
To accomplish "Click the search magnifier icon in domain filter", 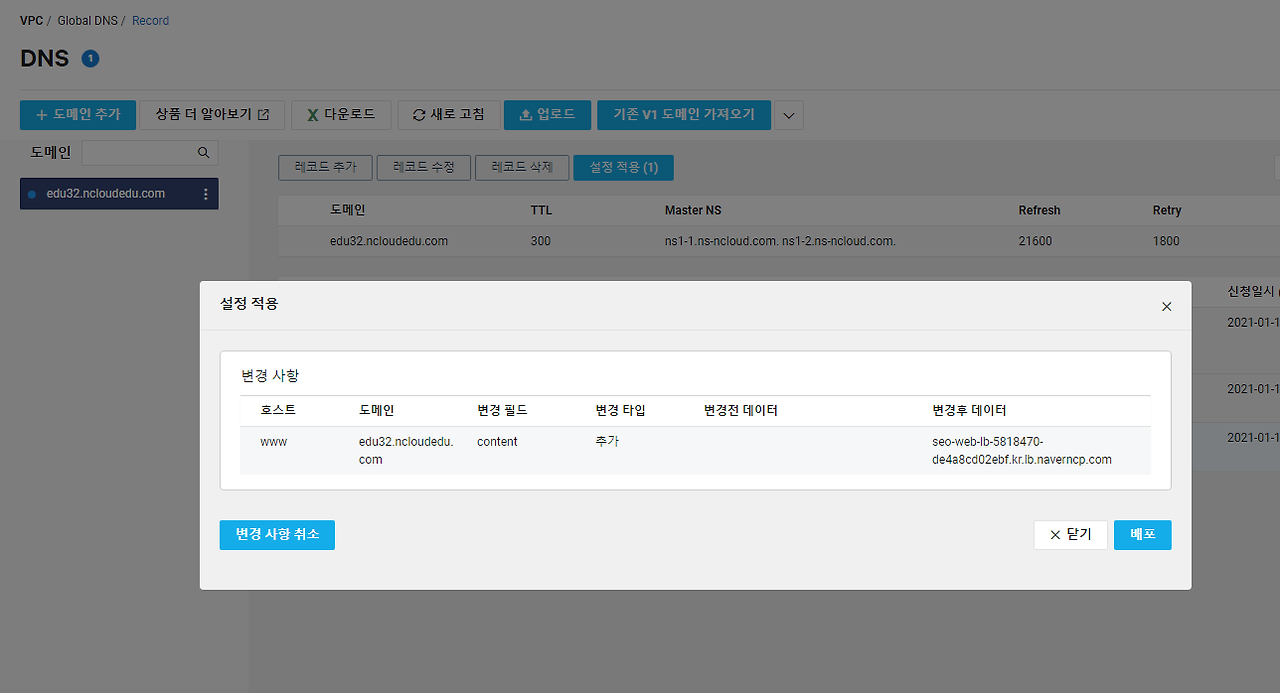I will (x=203, y=152).
